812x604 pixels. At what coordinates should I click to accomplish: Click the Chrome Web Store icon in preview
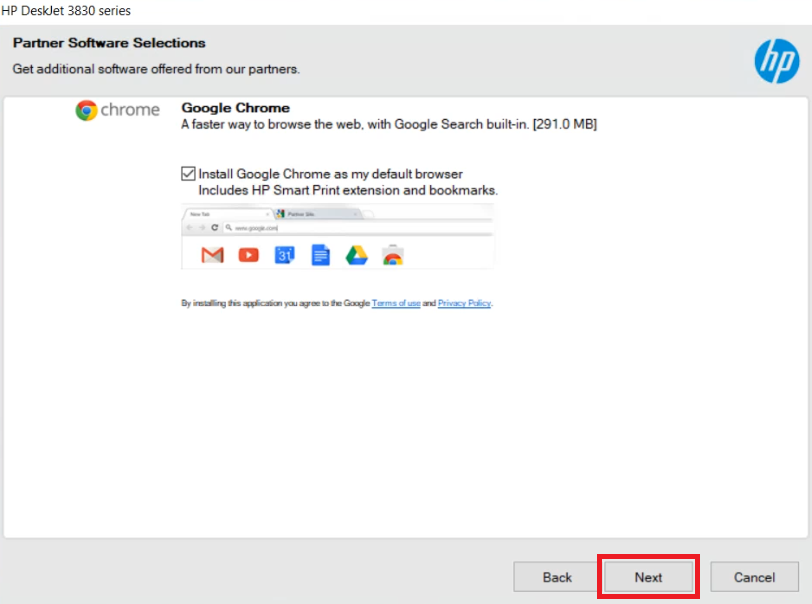pyautogui.click(x=393, y=255)
